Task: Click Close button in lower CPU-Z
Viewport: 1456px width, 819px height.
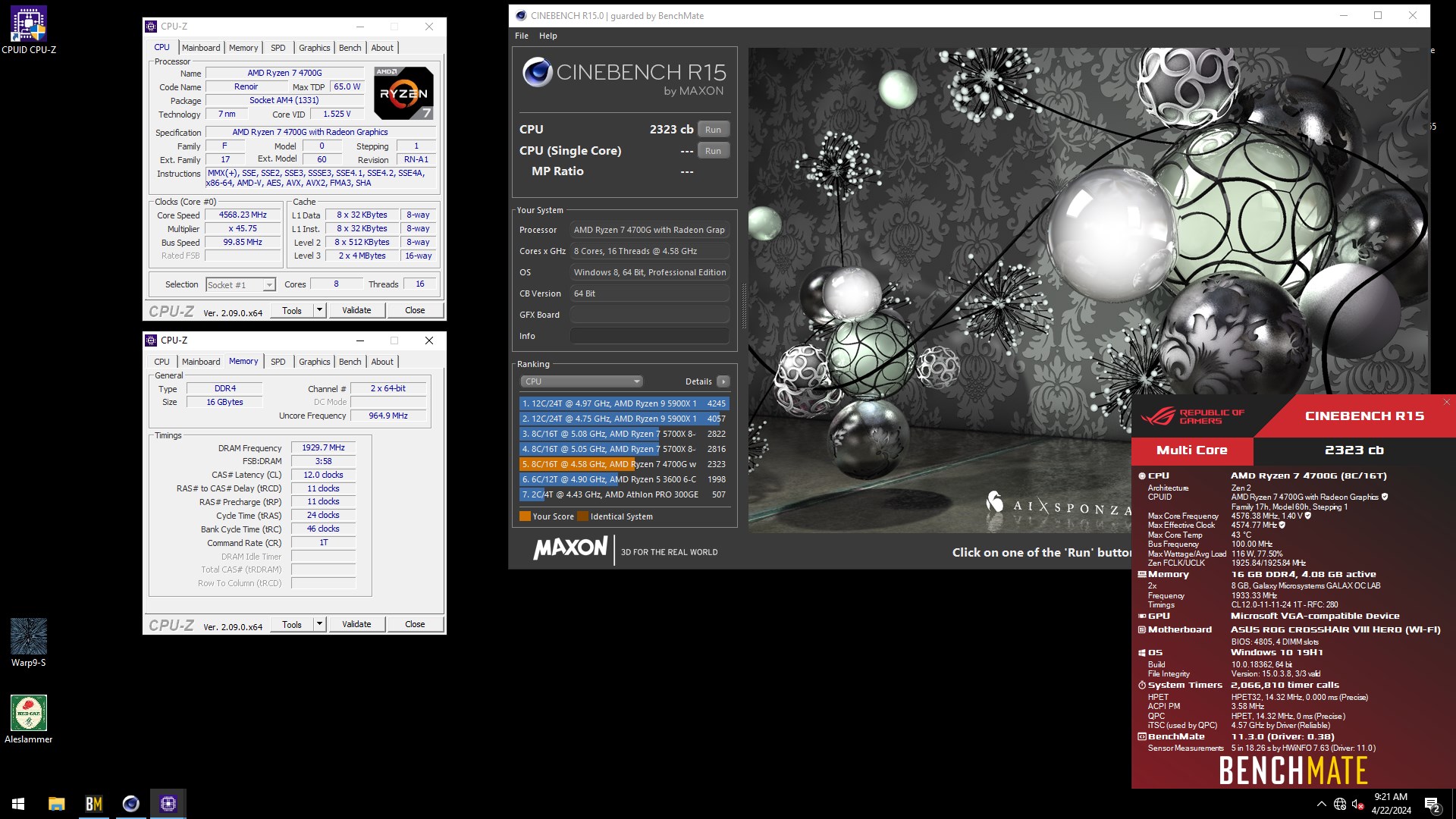Action: click(415, 624)
